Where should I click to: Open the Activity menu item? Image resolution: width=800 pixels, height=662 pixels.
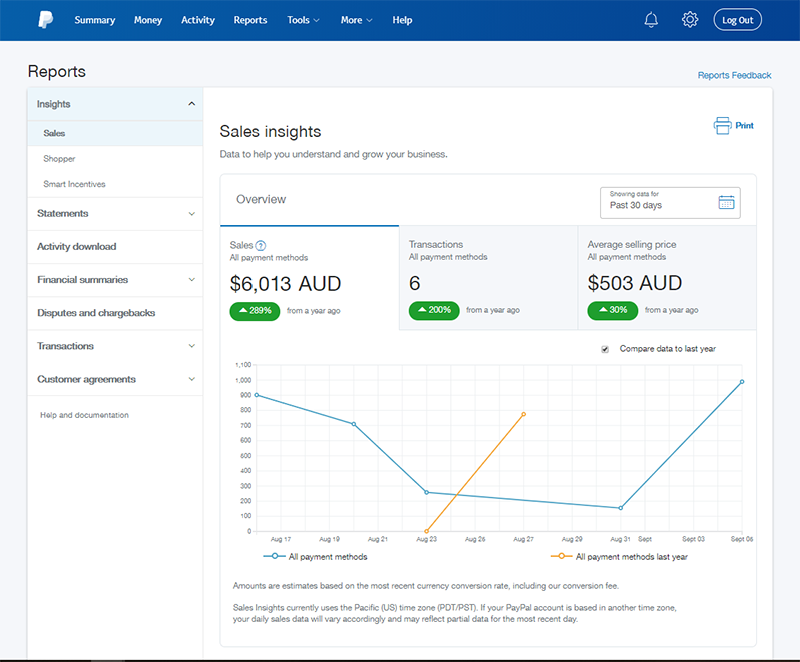198,20
